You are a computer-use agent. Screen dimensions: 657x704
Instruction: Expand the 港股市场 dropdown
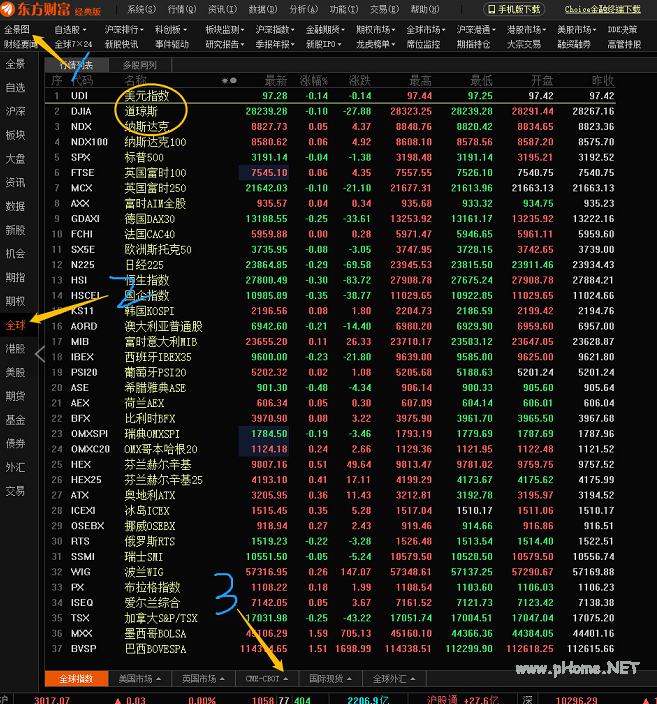tap(526, 30)
